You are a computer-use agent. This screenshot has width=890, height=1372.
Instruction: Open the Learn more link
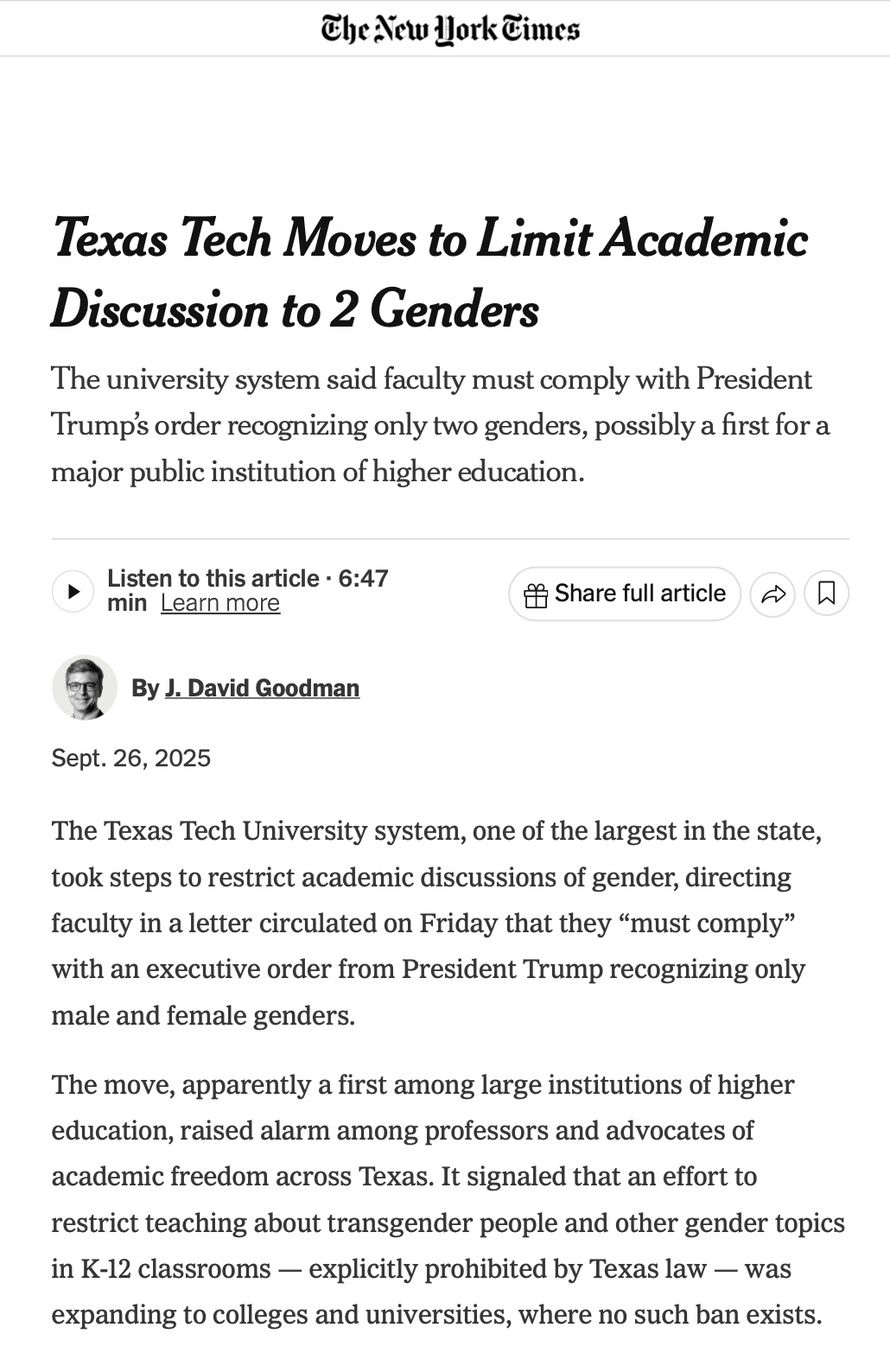click(220, 603)
